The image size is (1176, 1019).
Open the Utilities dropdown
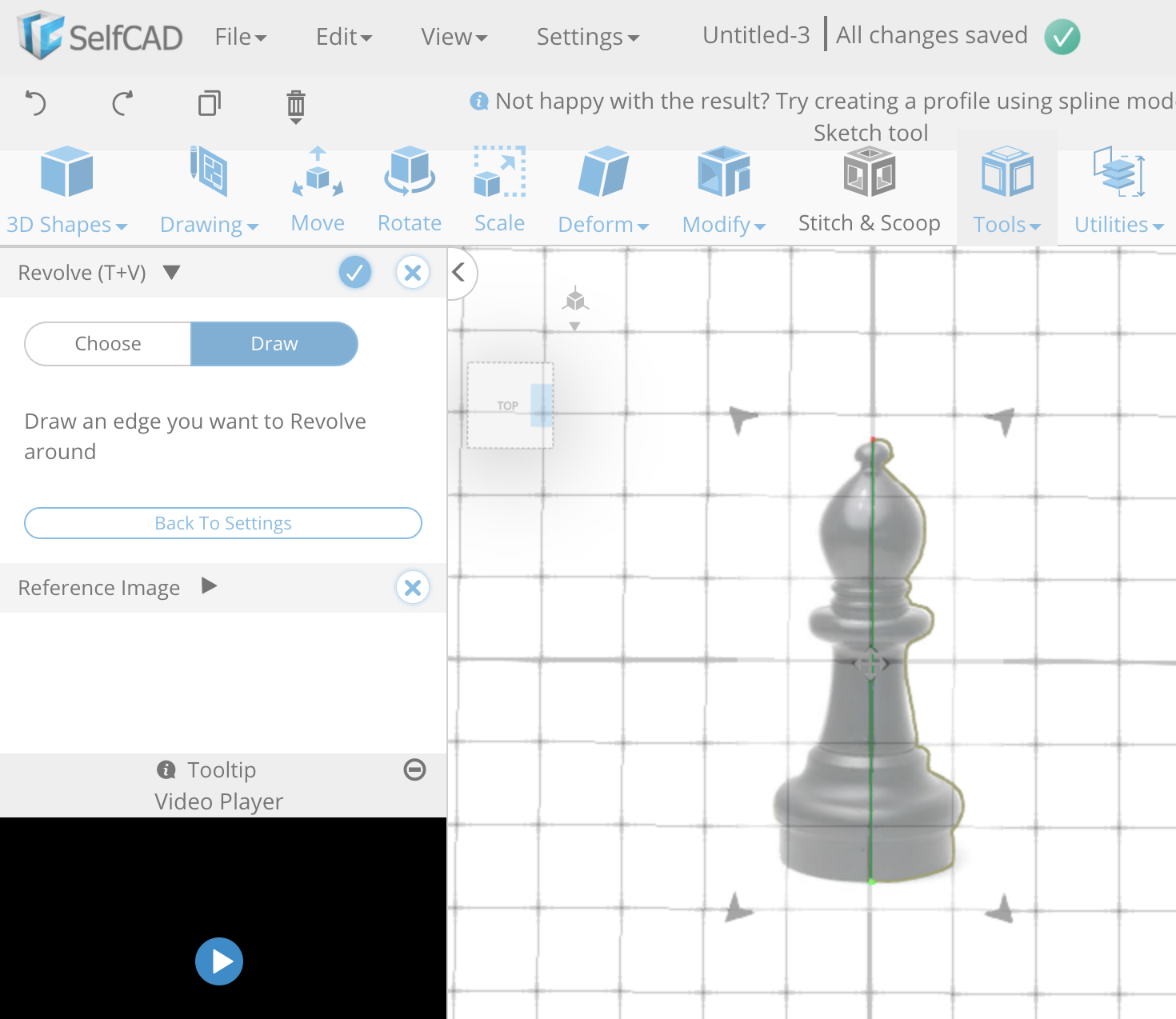[1118, 190]
